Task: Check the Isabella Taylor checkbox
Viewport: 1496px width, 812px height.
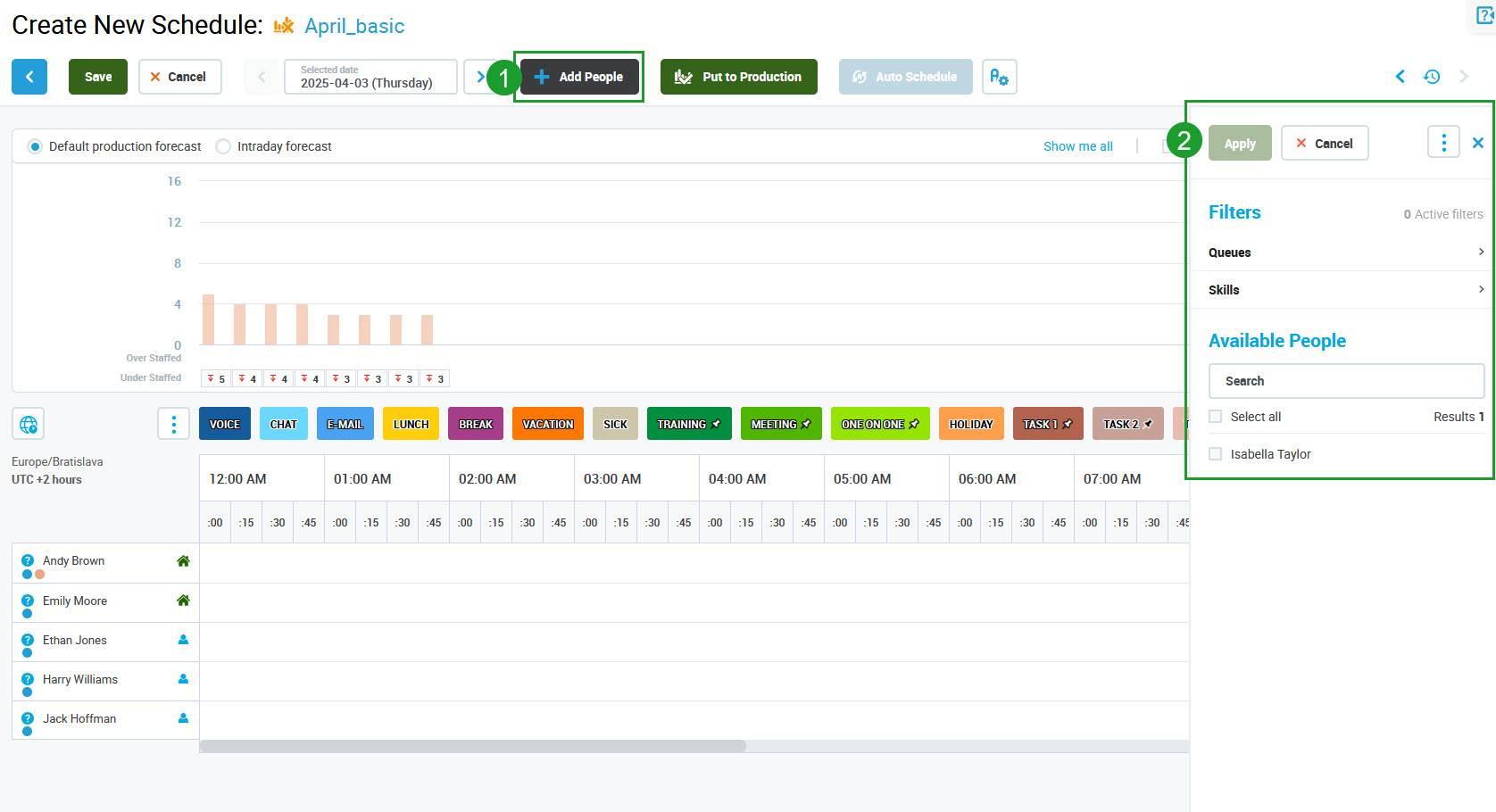Action: click(1215, 454)
